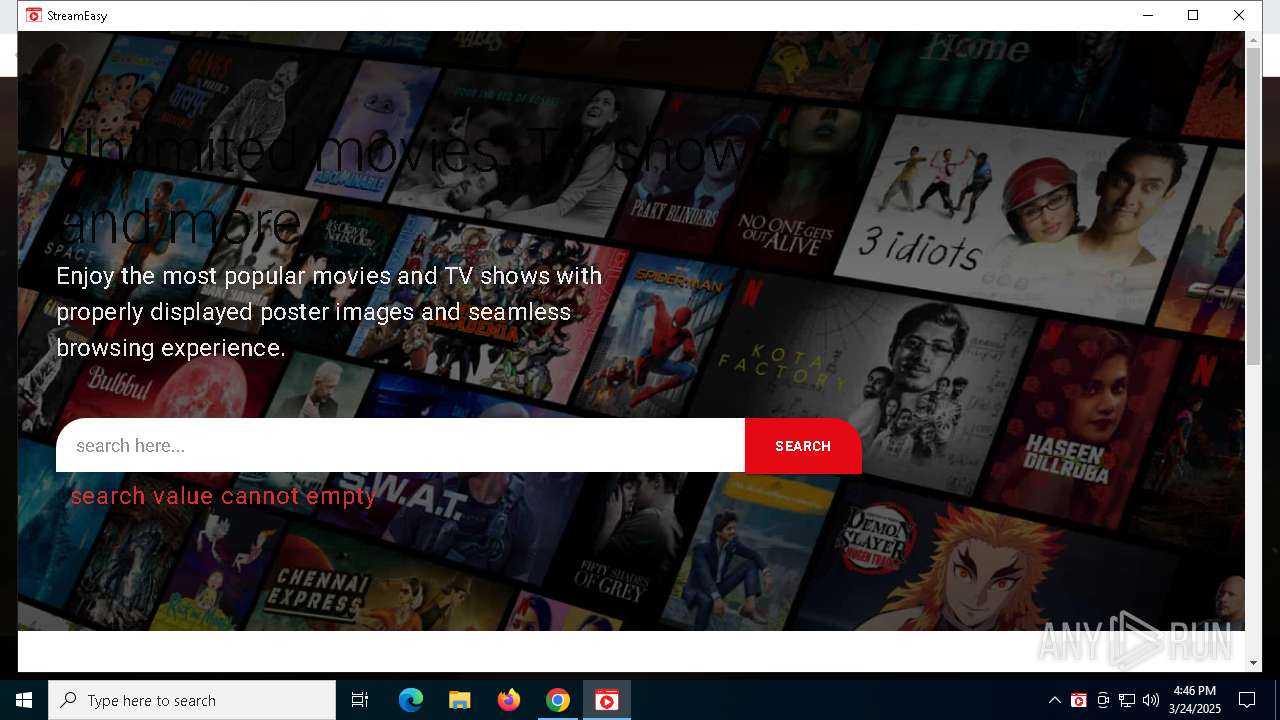Maximize the StreamEasy window
The height and width of the screenshot is (720, 1280).
coord(1193,15)
